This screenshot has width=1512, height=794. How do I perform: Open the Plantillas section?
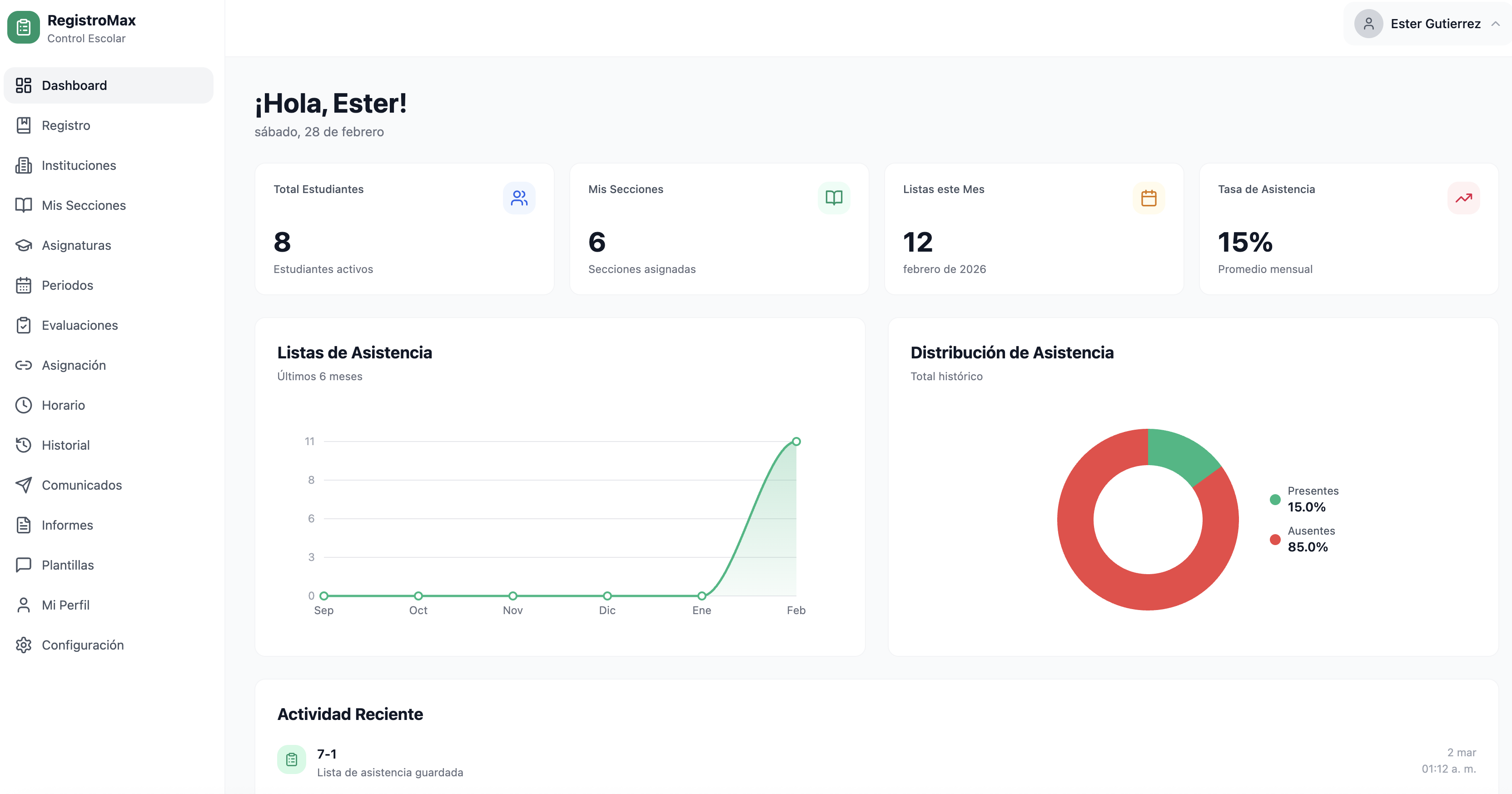[68, 565]
